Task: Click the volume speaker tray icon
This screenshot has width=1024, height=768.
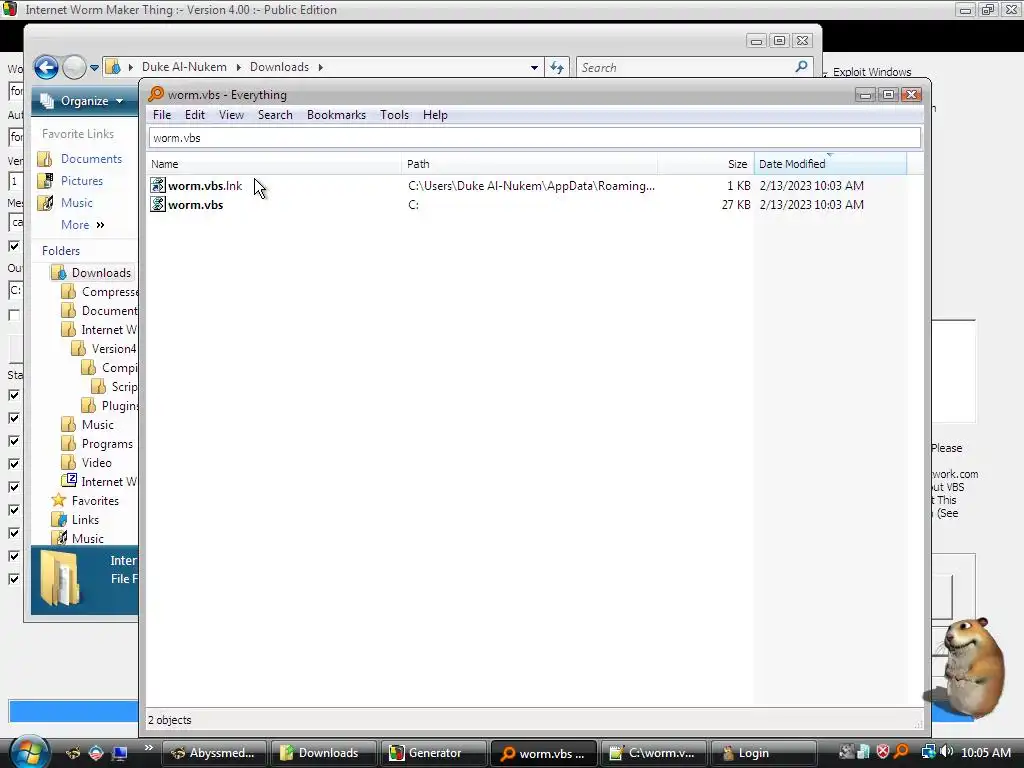Action: [x=947, y=752]
